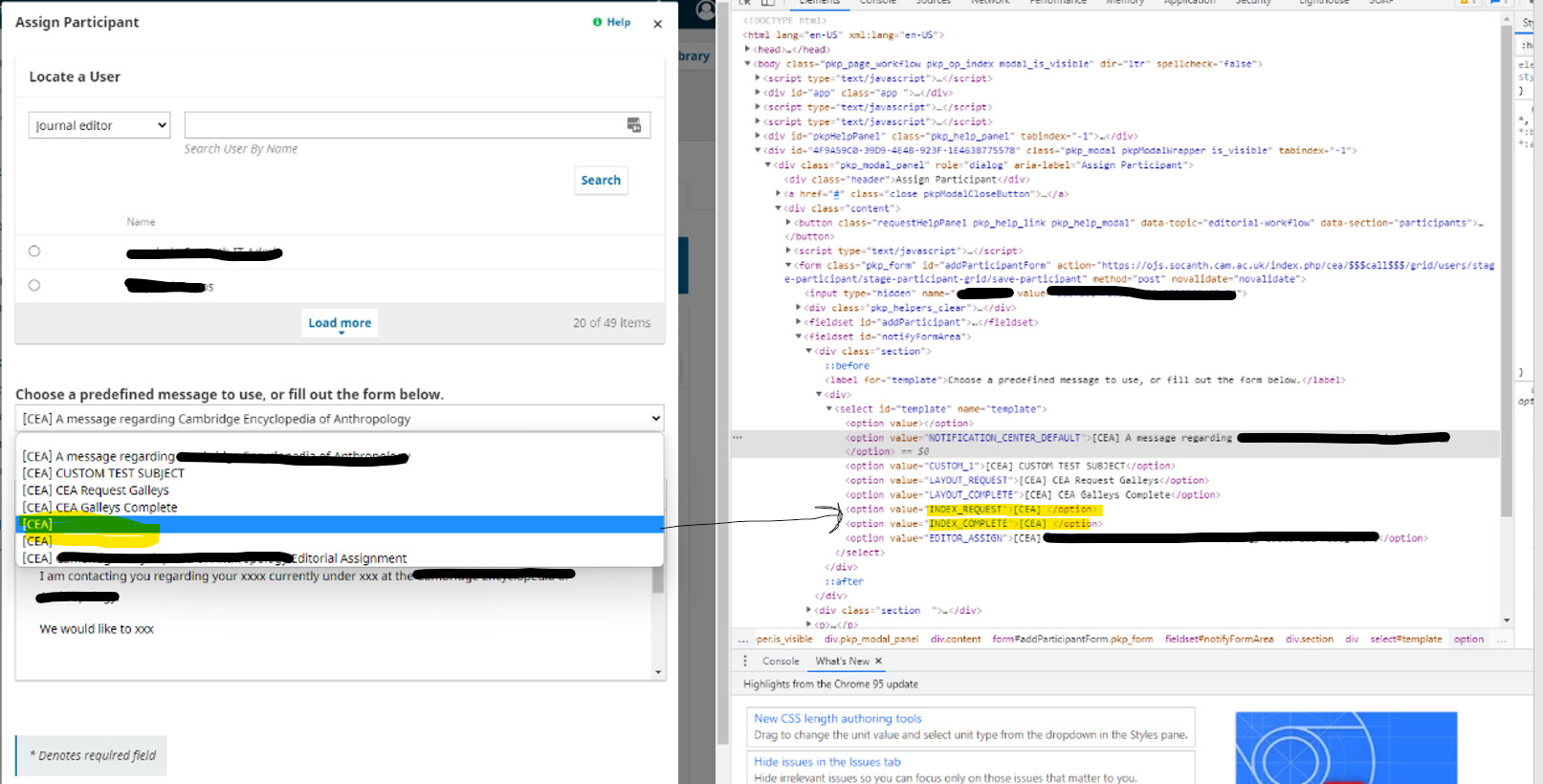The width and height of the screenshot is (1543, 784).
Task: Select the second user radio button
Action: coord(34,285)
